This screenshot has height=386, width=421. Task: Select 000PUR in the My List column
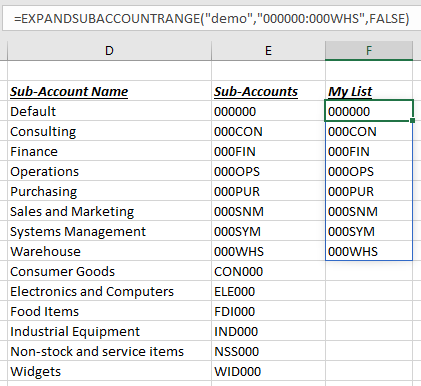(x=369, y=191)
